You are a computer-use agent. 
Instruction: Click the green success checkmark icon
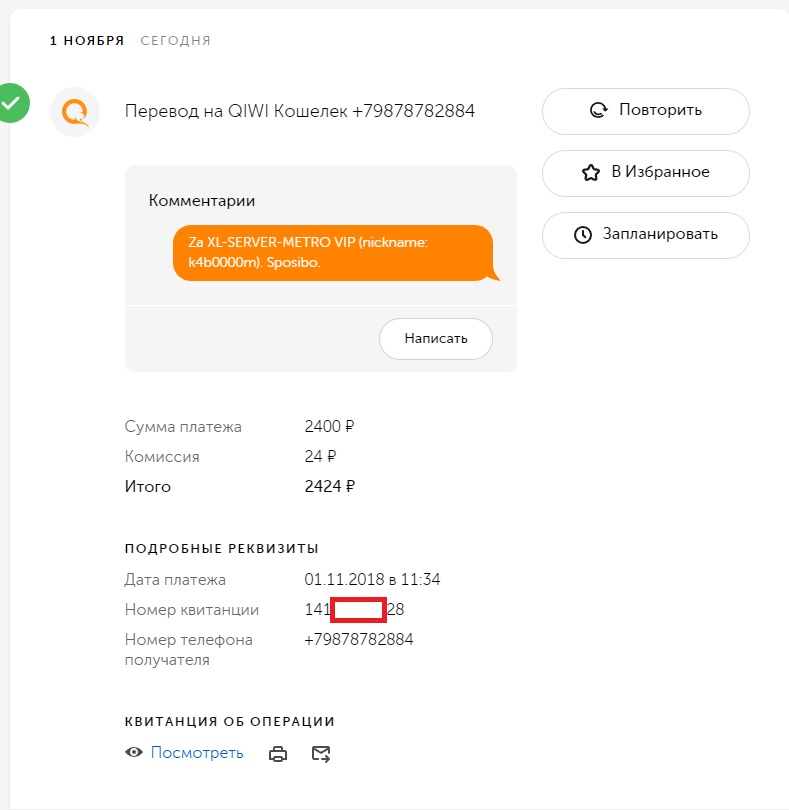point(11,102)
